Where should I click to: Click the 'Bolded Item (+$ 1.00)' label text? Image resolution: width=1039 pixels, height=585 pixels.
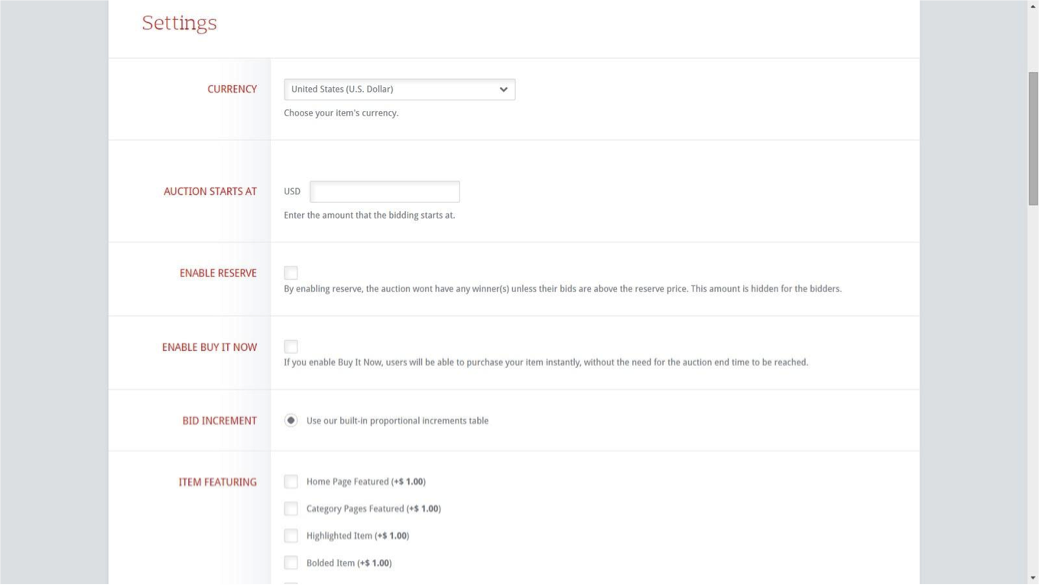(x=348, y=563)
